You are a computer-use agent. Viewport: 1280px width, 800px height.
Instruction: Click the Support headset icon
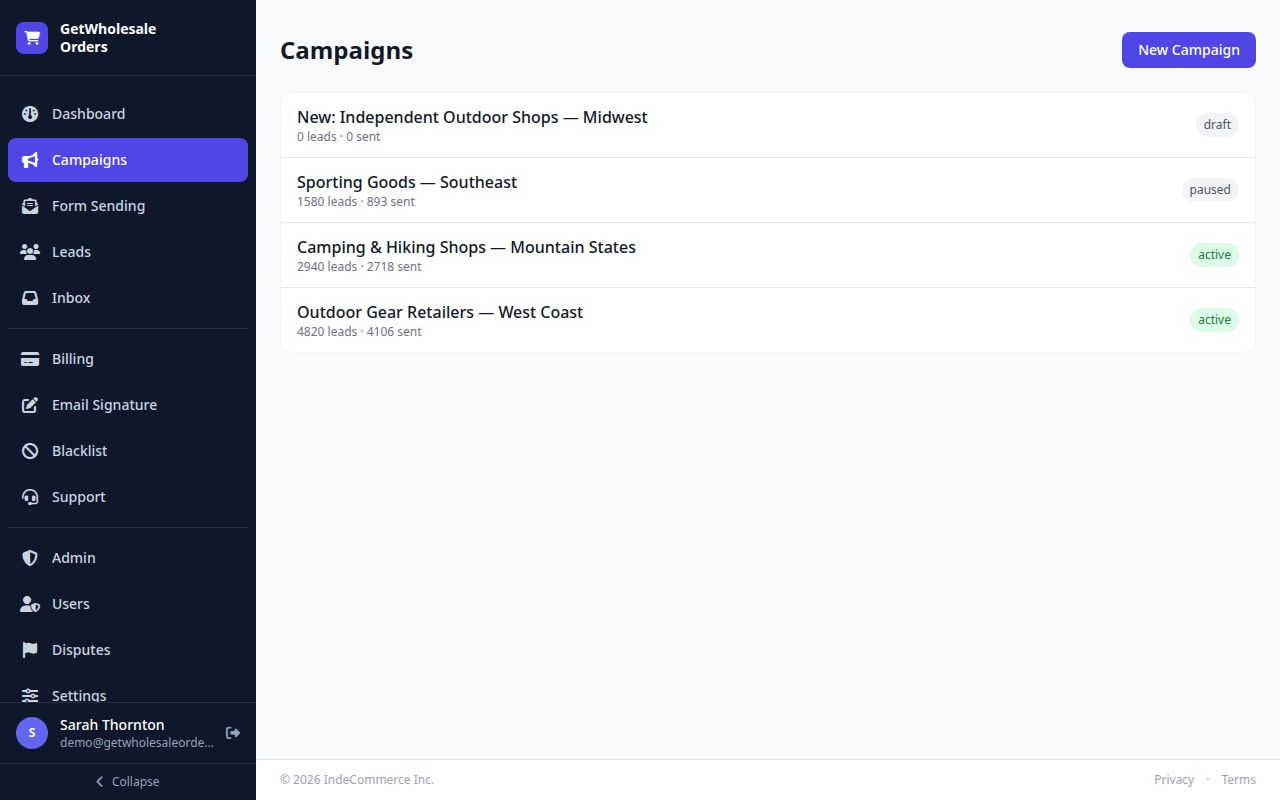click(x=30, y=497)
